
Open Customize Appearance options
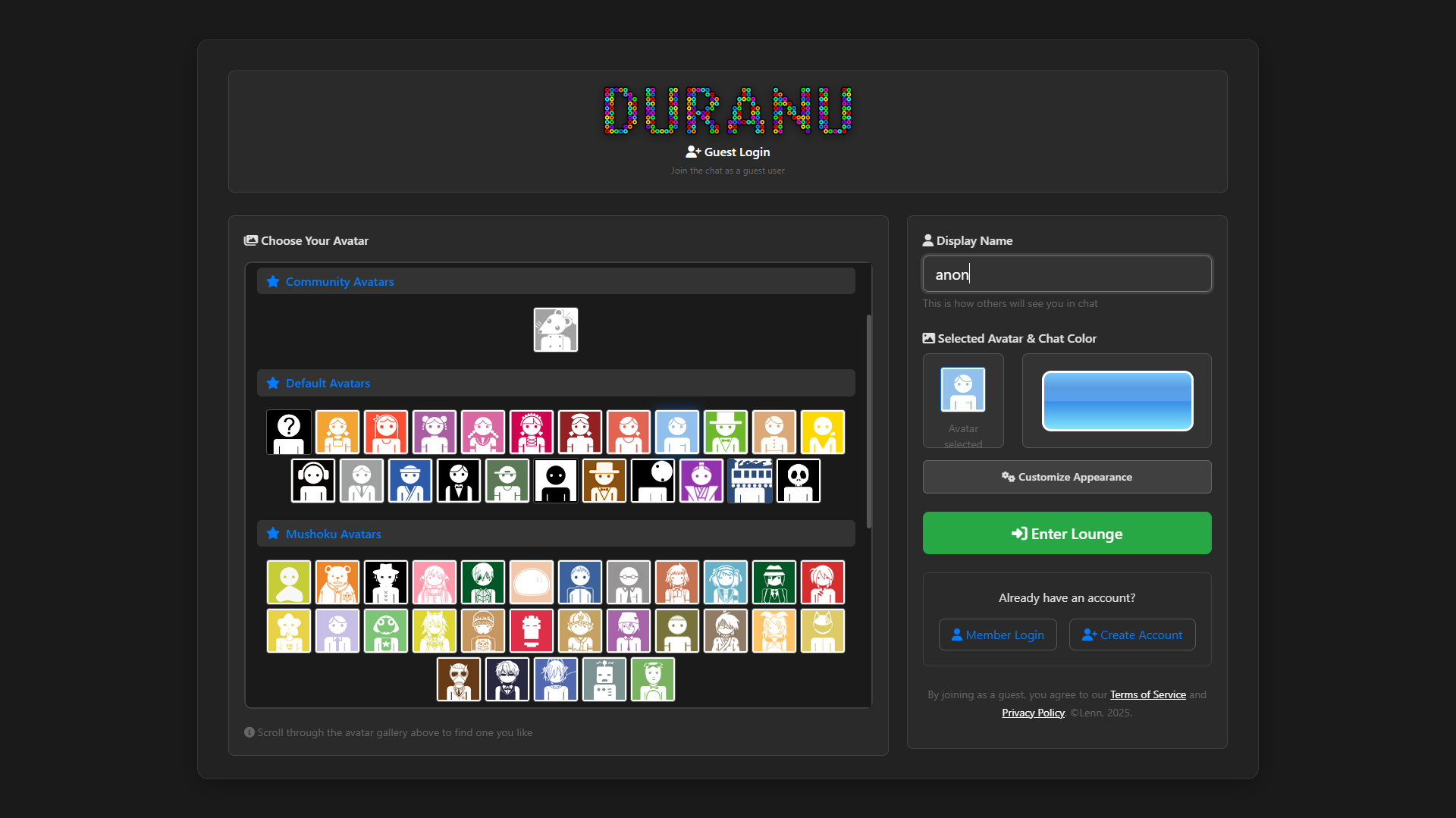point(1066,477)
